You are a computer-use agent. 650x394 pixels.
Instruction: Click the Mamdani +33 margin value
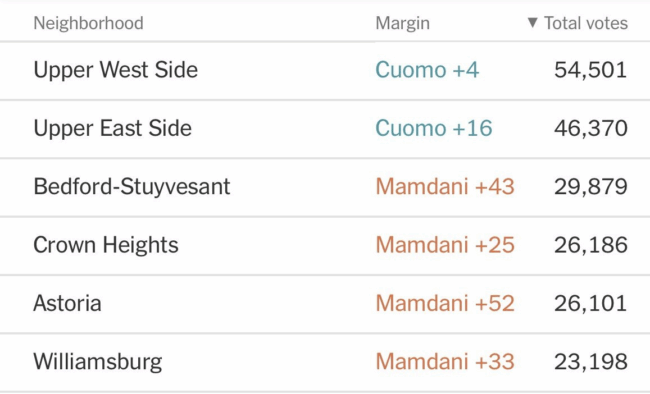pos(445,362)
